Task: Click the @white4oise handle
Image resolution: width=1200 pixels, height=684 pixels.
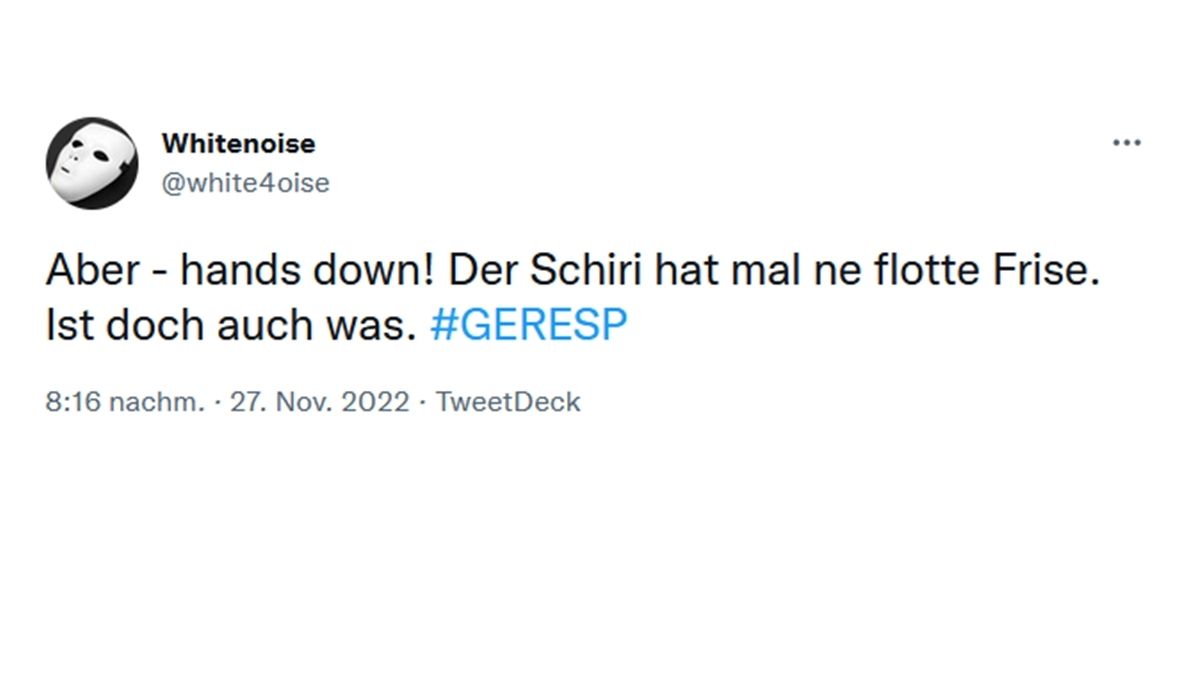Action: point(246,182)
